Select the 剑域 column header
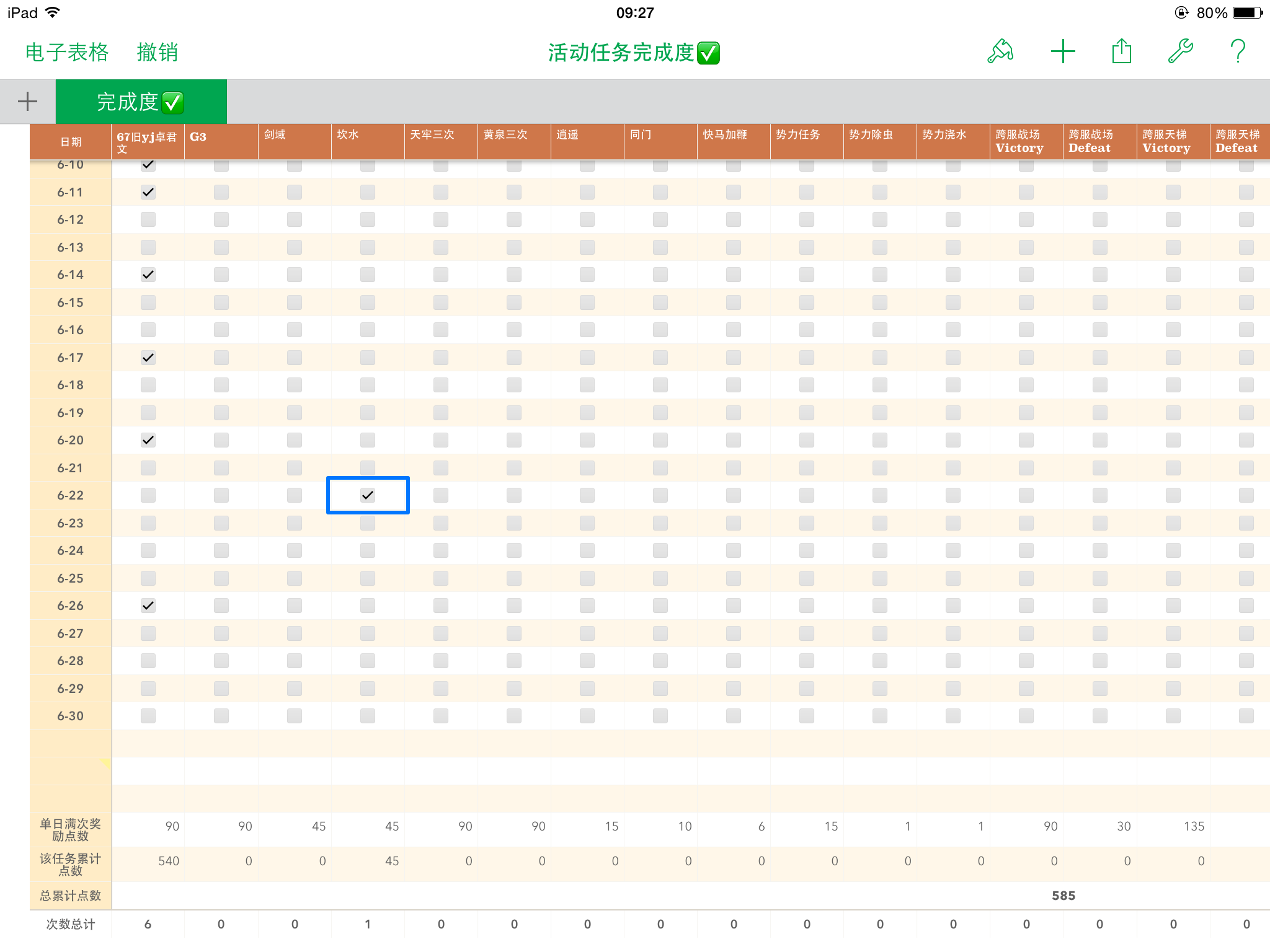This screenshot has width=1270, height=952. click(x=295, y=142)
